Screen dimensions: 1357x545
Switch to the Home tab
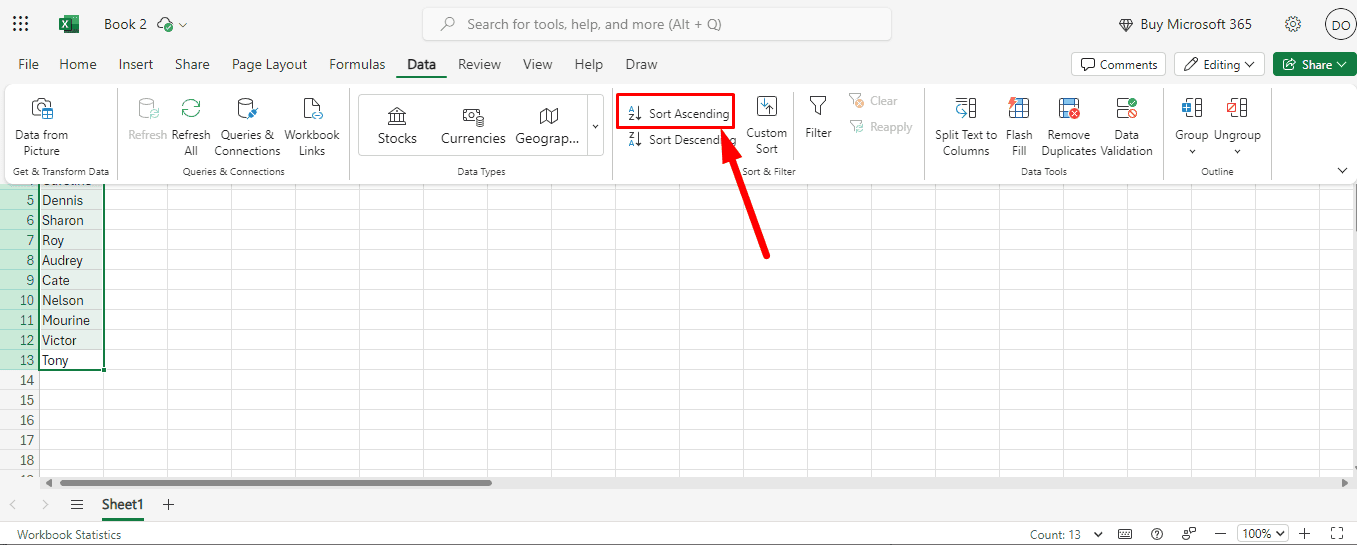[78, 64]
